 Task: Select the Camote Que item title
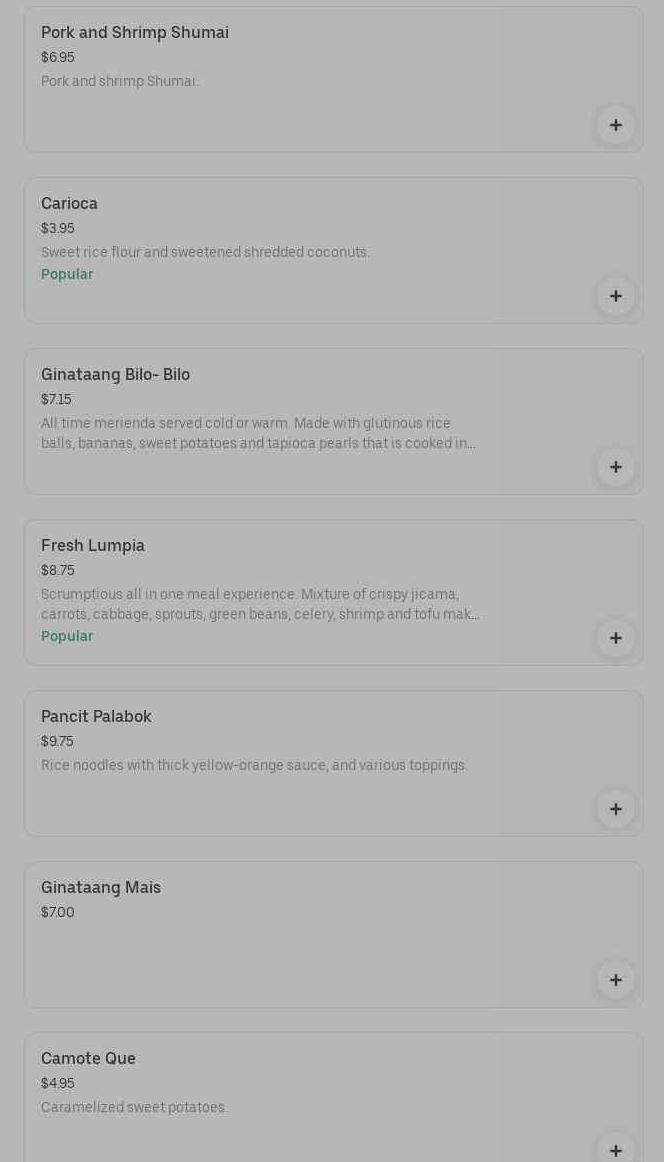click(88, 1059)
